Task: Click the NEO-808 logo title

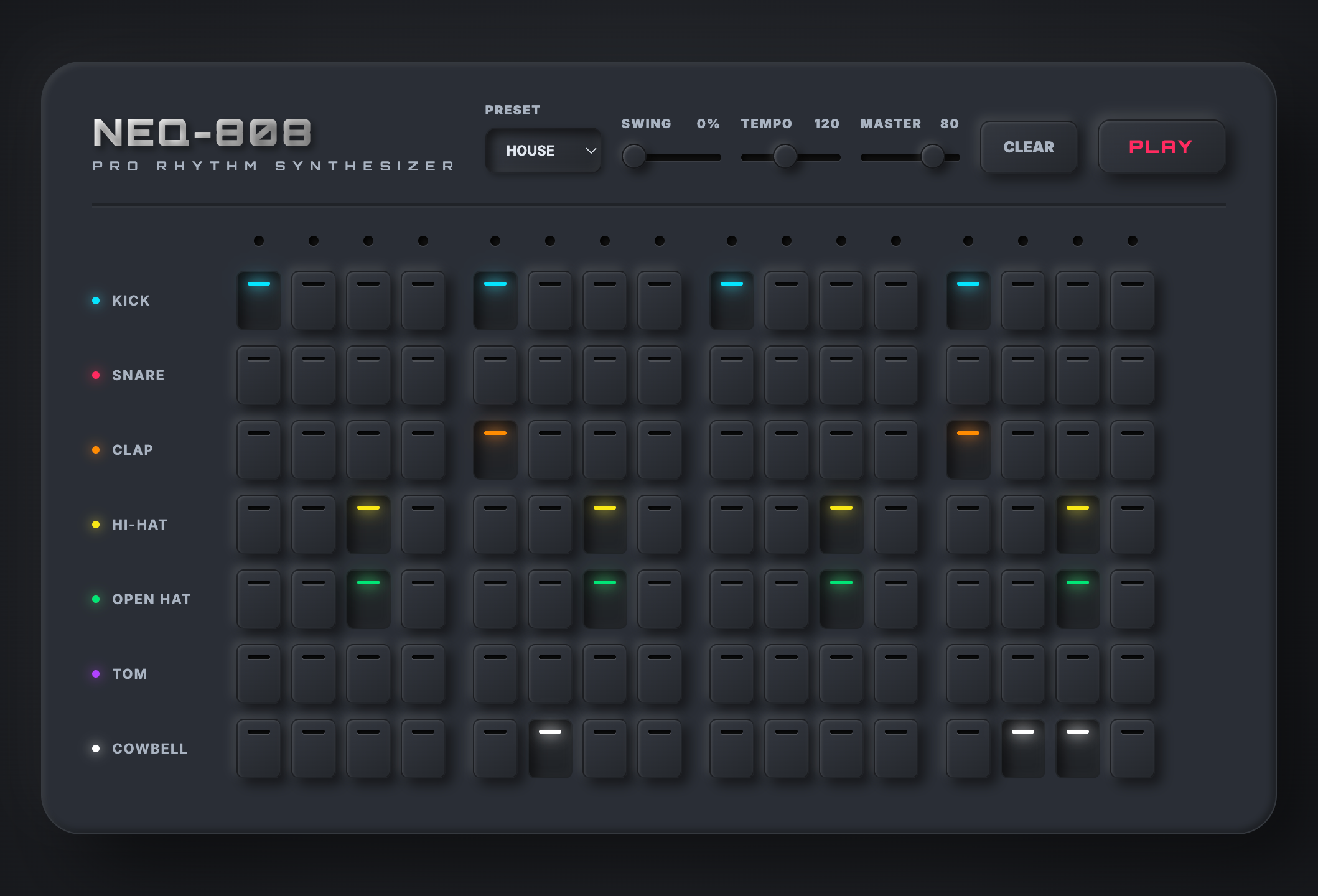Action: click(x=202, y=133)
